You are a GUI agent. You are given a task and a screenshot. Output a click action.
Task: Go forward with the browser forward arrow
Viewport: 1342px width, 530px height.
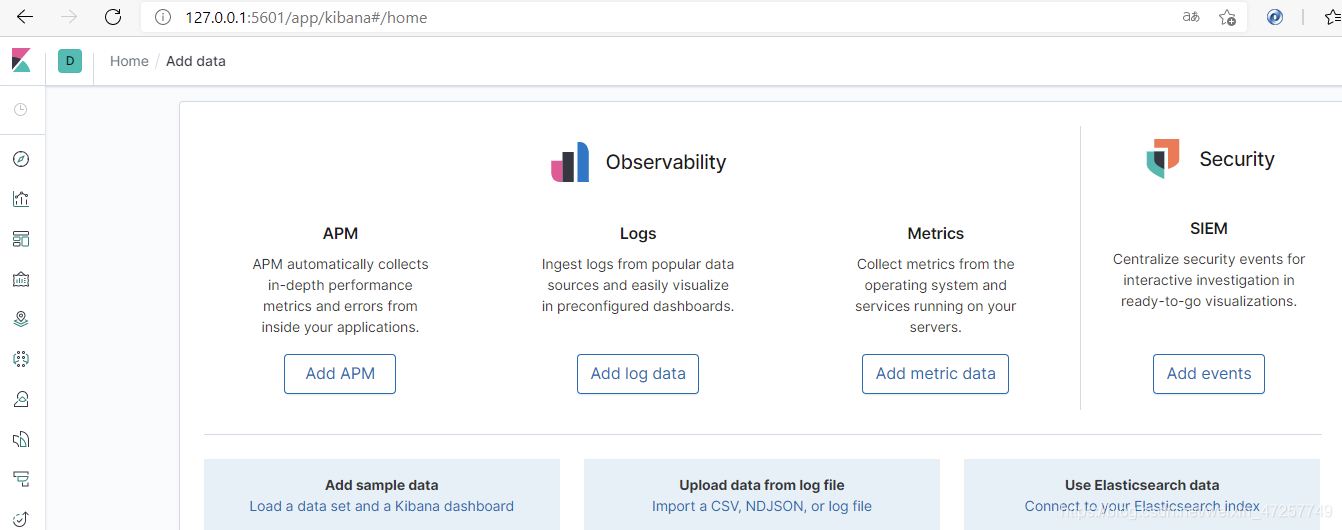click(x=69, y=17)
